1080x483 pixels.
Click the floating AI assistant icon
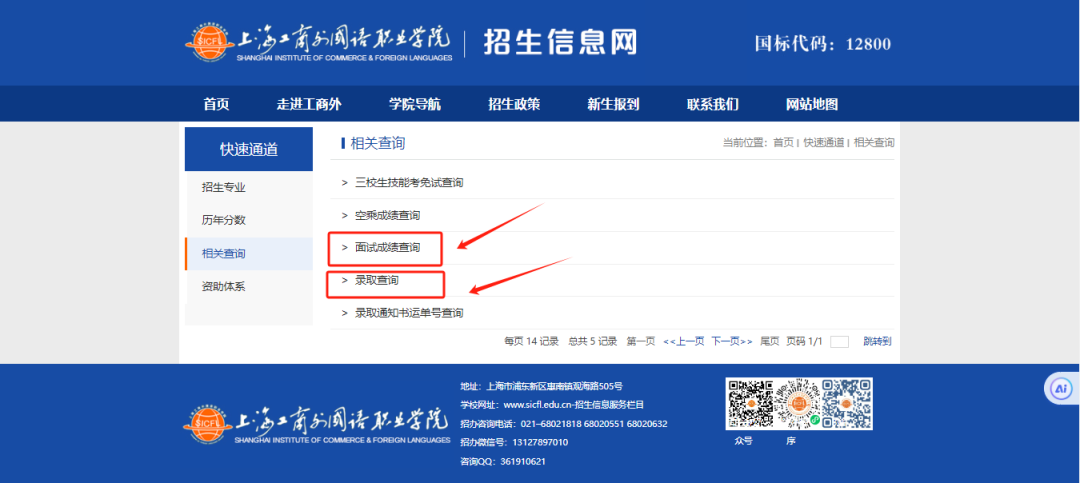pyautogui.click(x=1061, y=388)
